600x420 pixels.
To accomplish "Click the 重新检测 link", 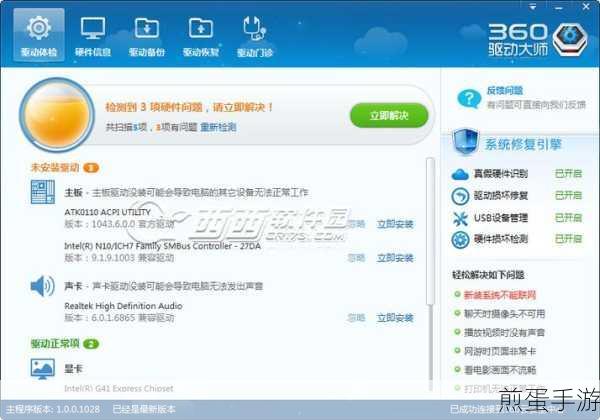I will [218, 127].
